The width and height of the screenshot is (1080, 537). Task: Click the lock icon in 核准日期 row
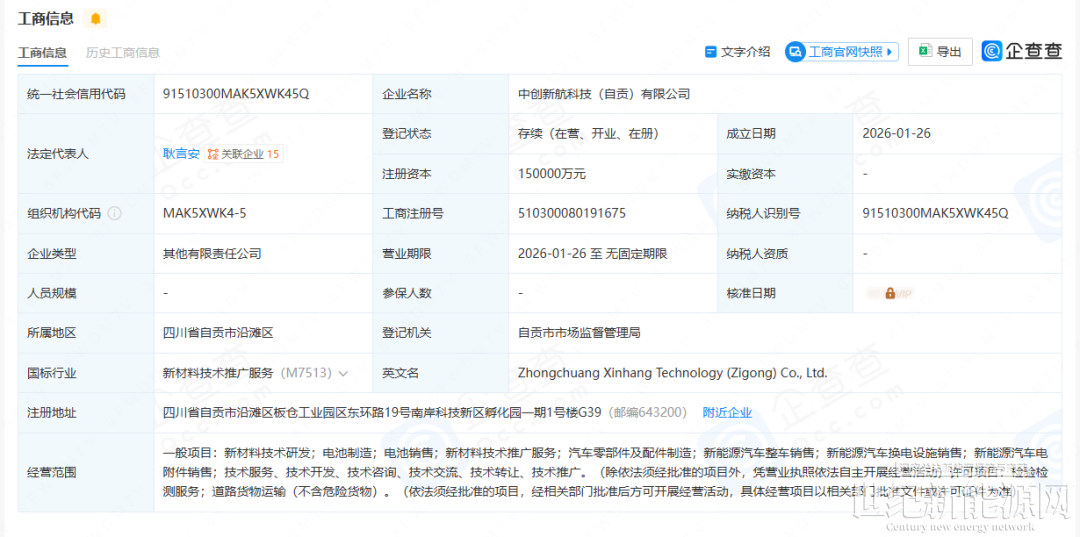(x=889, y=293)
